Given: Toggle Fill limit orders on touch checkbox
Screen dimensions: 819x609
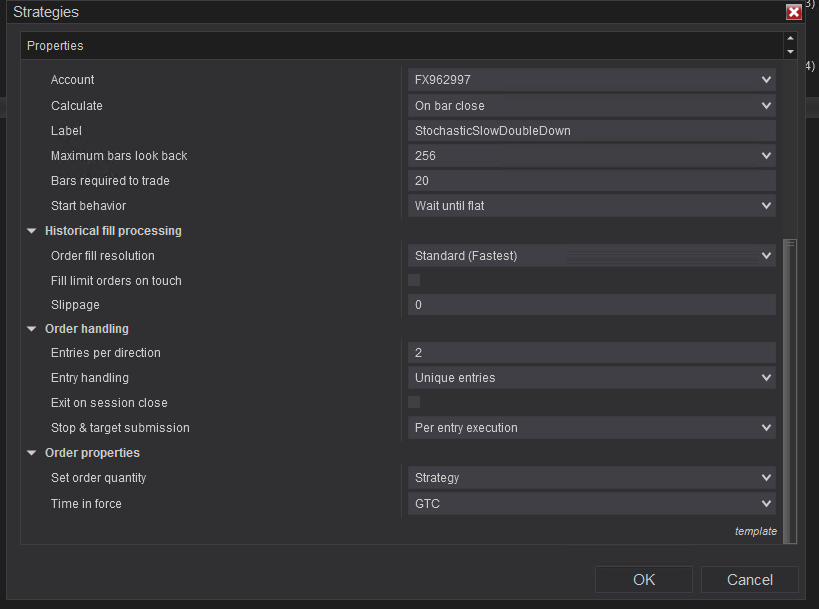Looking at the screenshot, I should [x=414, y=281].
